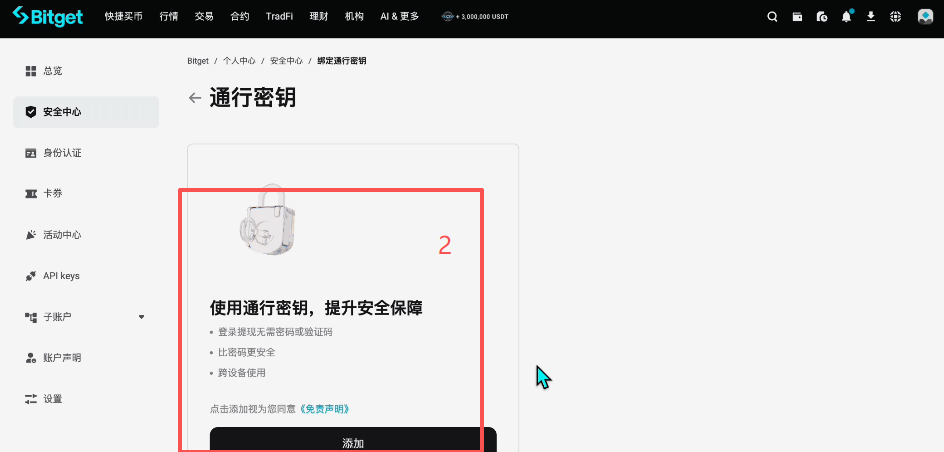Click 个人中心 in the breadcrumb
Image resolution: width=944 pixels, height=452 pixels.
pos(239,61)
